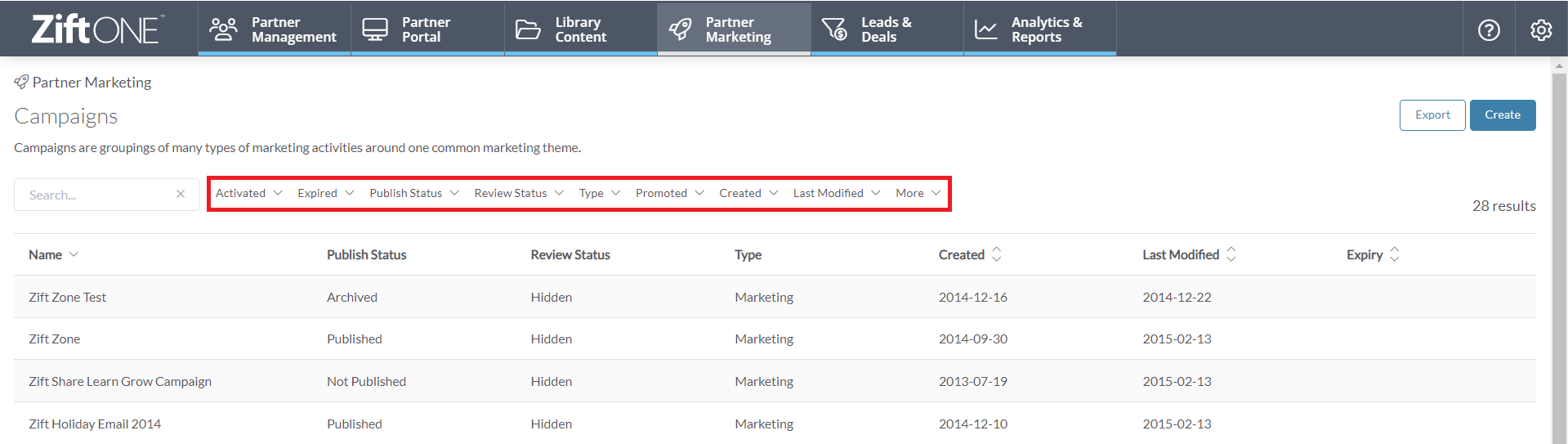
Task: Select the Partner Marketing tab
Action: point(734,29)
